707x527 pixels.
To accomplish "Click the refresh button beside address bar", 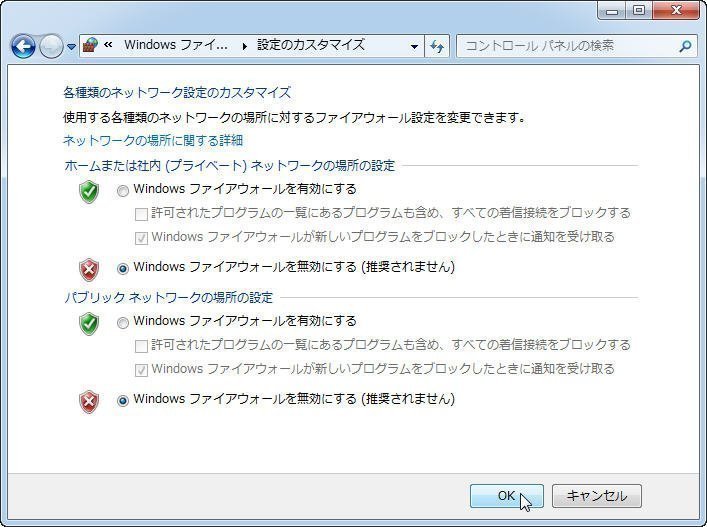I will click(x=437, y=46).
